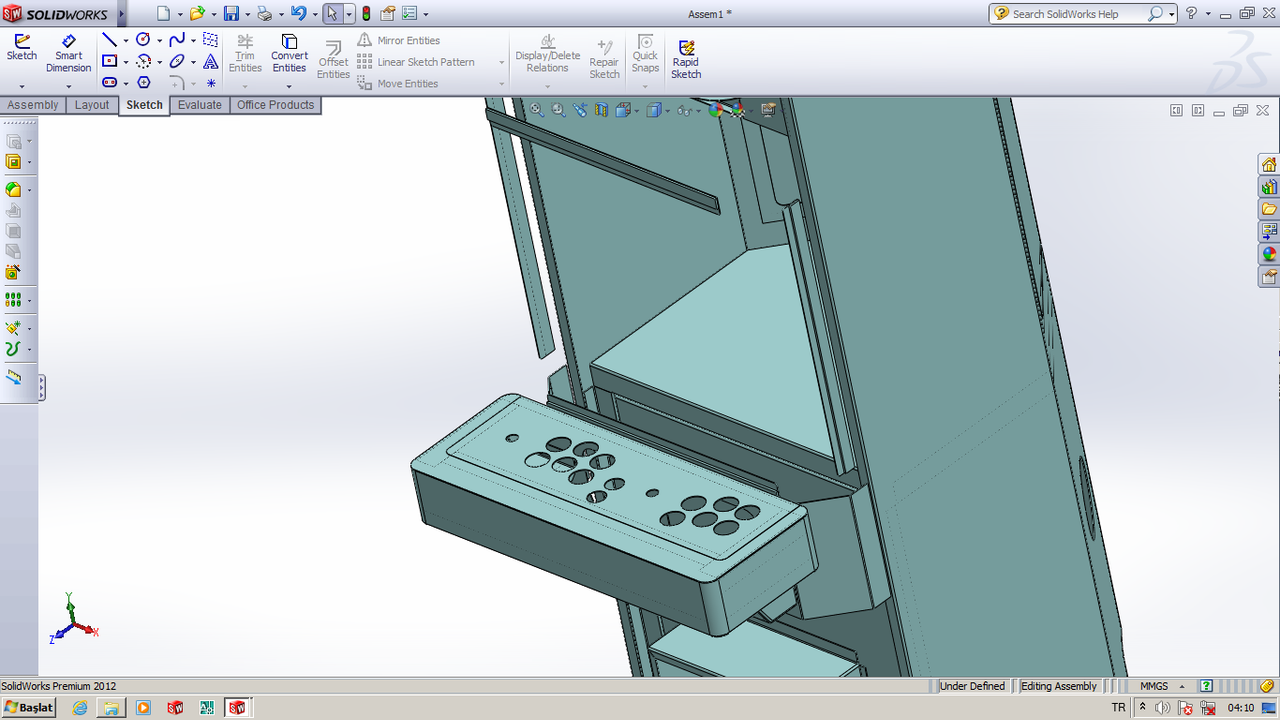Screen dimensions: 1280x720
Task: Click Open folder icon
Action: pos(197,13)
